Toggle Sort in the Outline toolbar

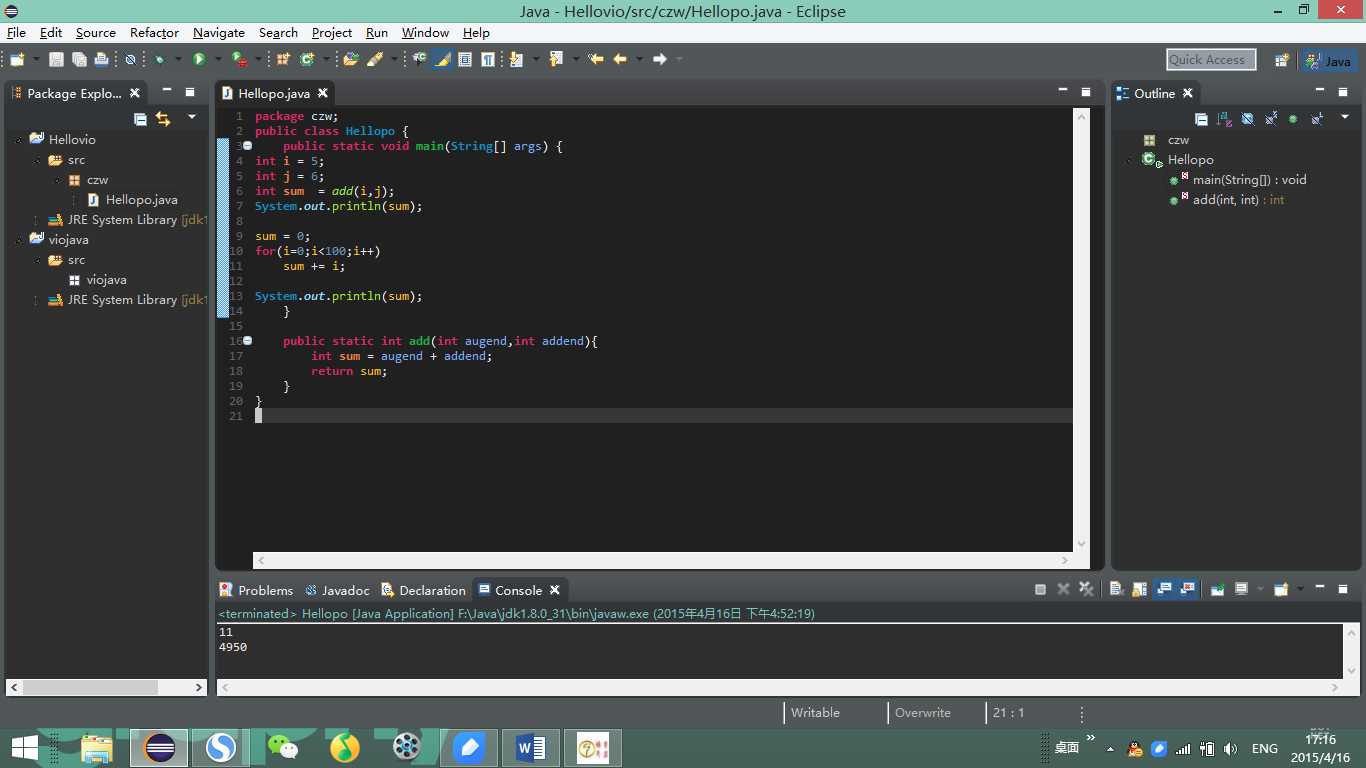point(1224,118)
